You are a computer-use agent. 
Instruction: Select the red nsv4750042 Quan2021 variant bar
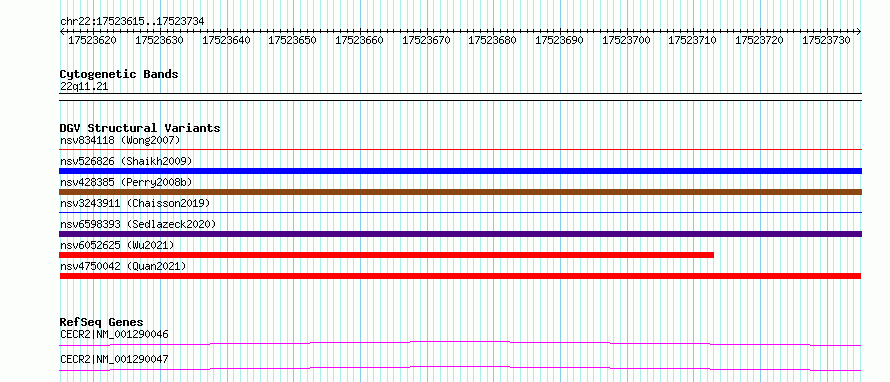(460, 276)
